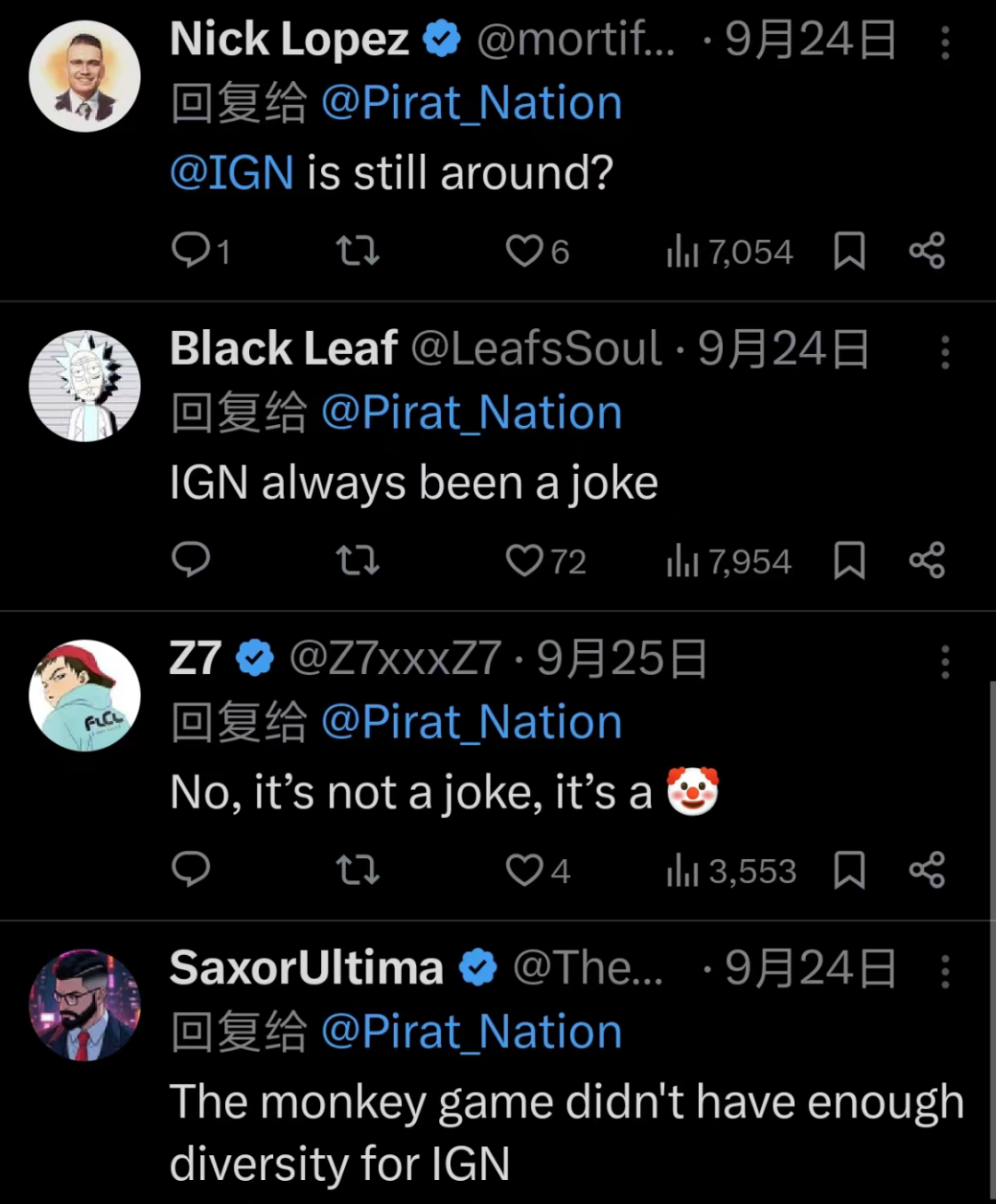Image resolution: width=996 pixels, height=1204 pixels.
Task: Share Black Leaf's tweet
Action: pyautogui.click(x=927, y=561)
